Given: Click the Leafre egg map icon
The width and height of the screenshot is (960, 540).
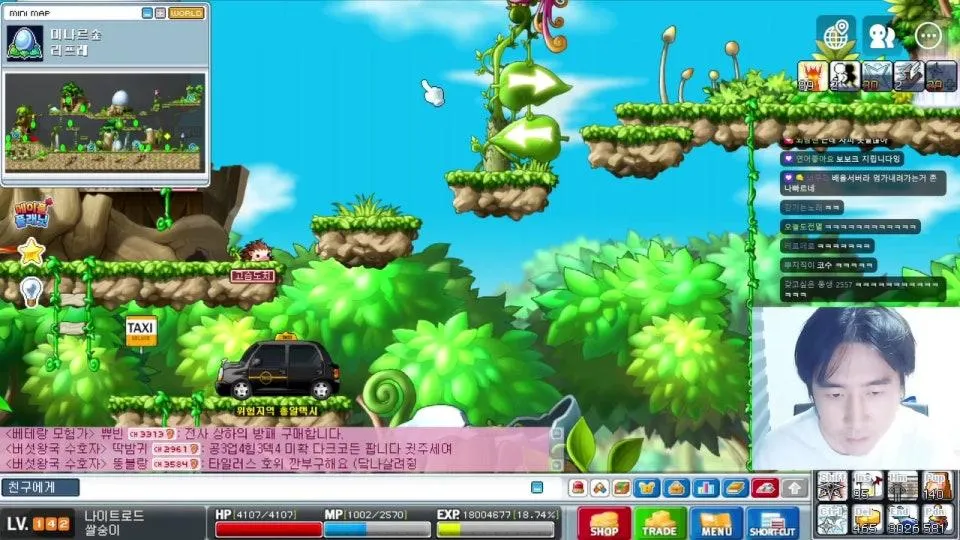Looking at the screenshot, I should tap(24, 42).
